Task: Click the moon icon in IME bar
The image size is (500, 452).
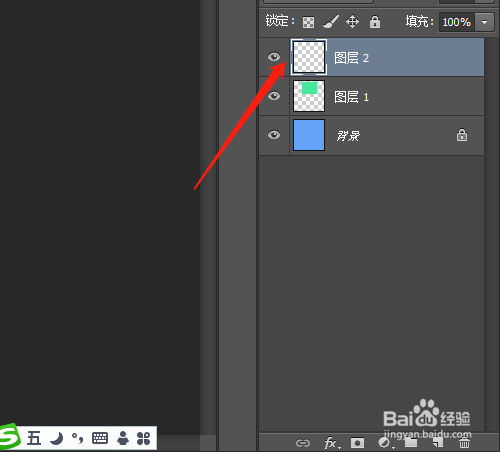Action: tap(57, 438)
